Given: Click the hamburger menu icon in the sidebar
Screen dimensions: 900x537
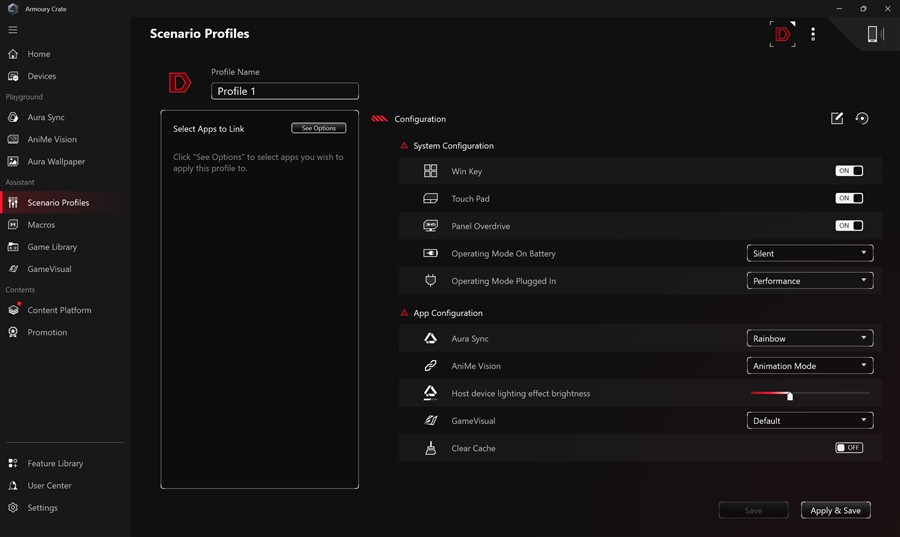Looking at the screenshot, I should point(13,30).
